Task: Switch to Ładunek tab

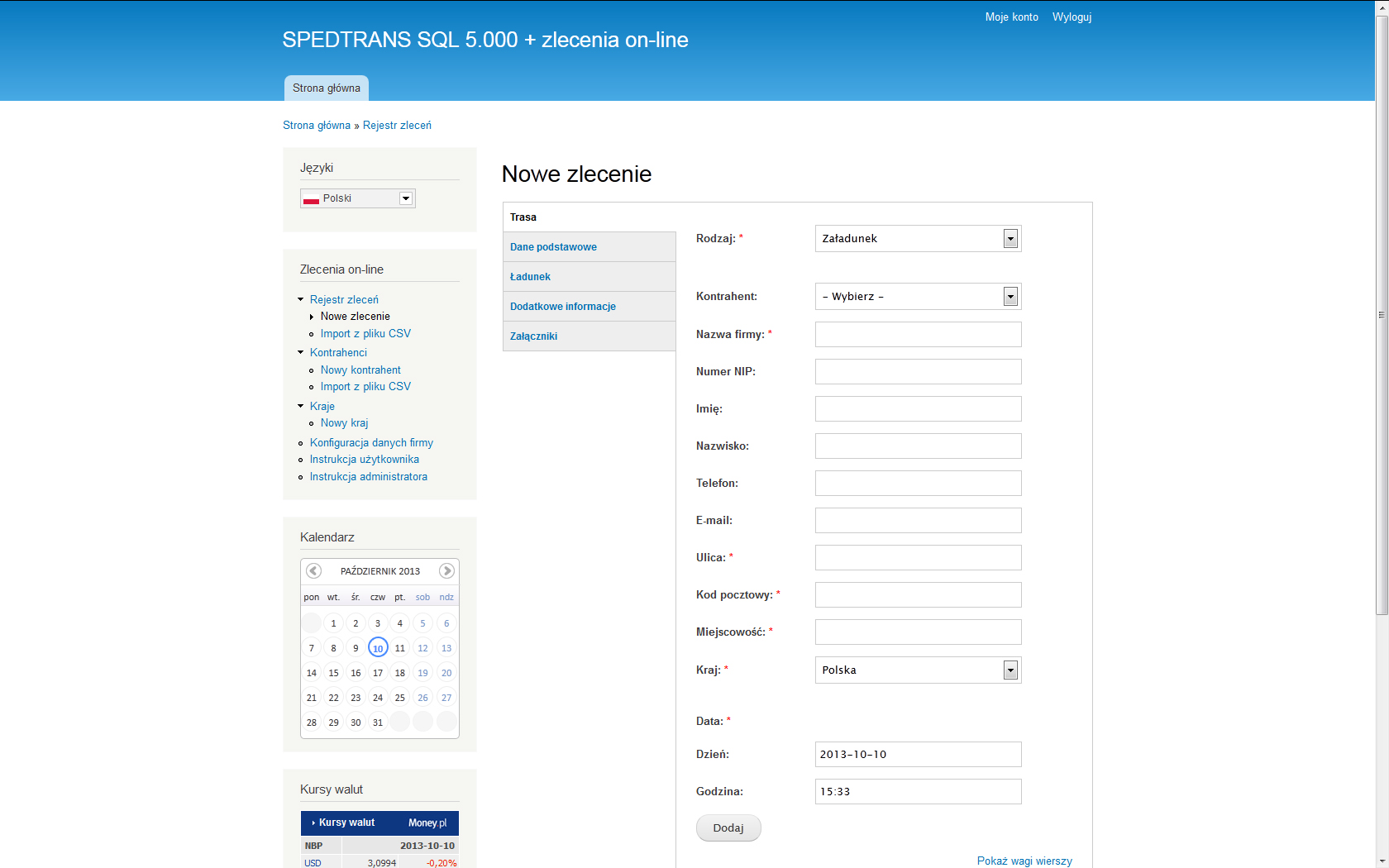Action: (589, 277)
